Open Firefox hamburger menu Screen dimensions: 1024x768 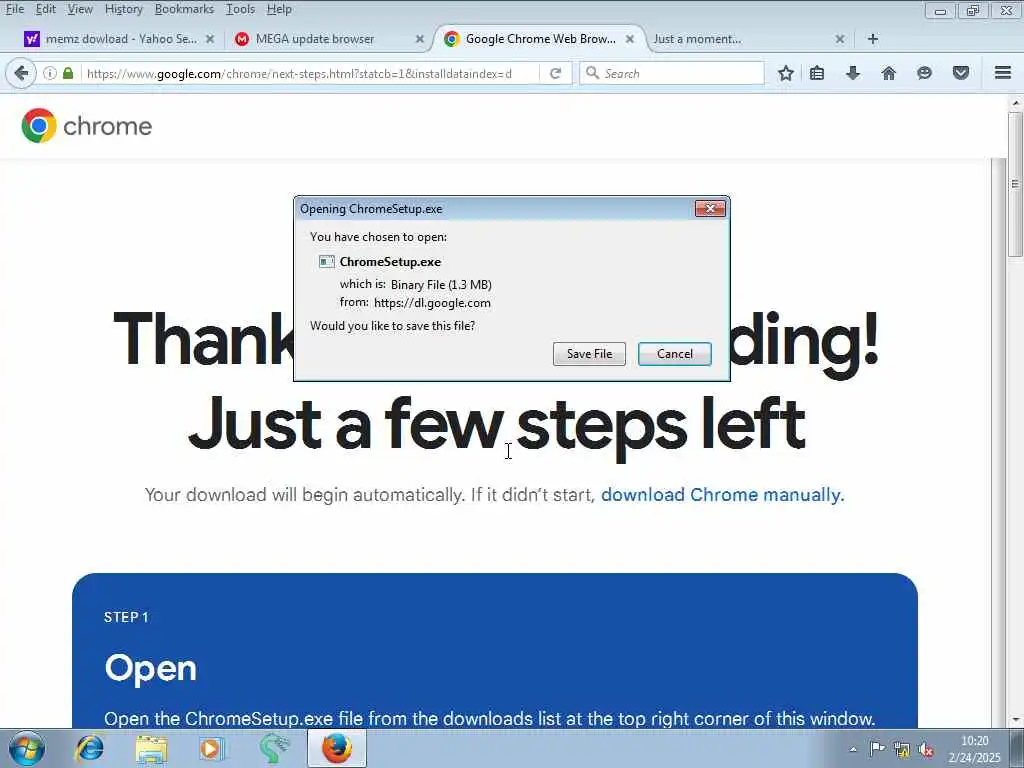[x=1002, y=72]
